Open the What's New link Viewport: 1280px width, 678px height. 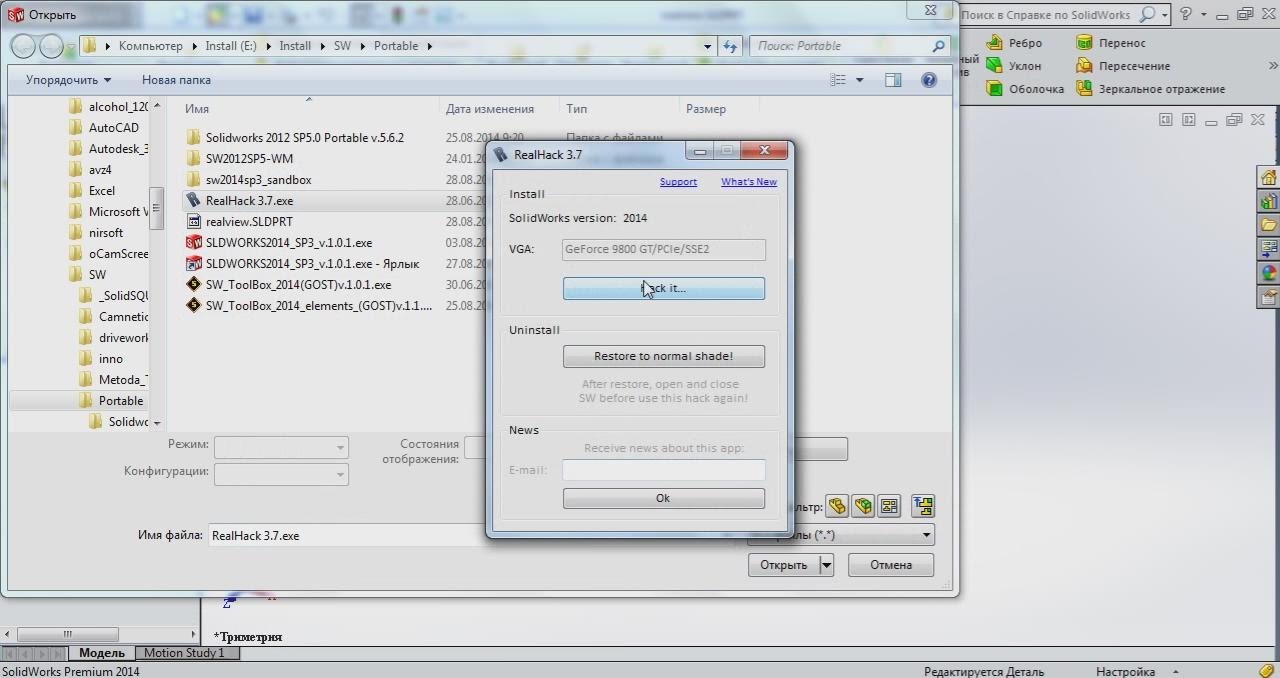[749, 182]
